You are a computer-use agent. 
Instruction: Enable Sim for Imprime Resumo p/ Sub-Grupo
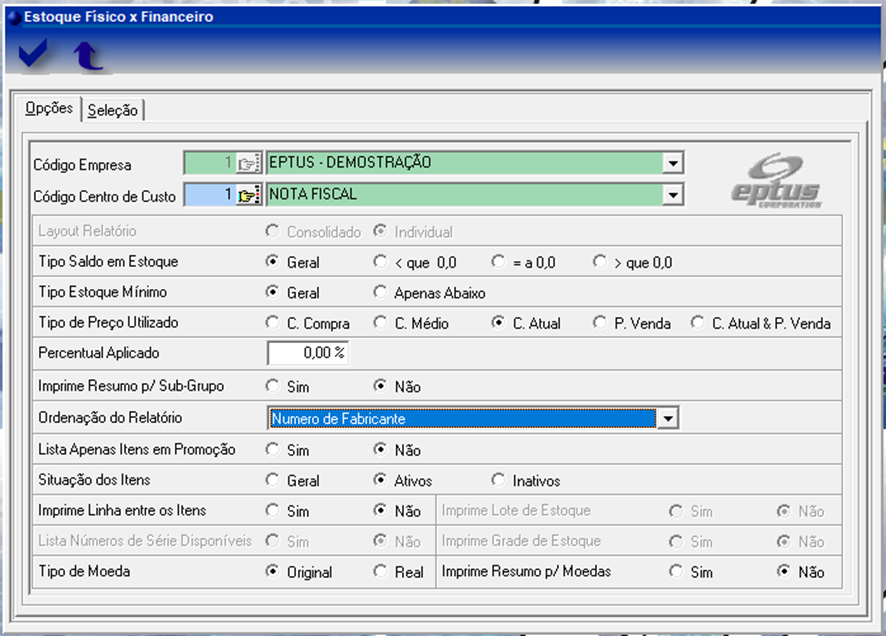pyautogui.click(x=272, y=386)
